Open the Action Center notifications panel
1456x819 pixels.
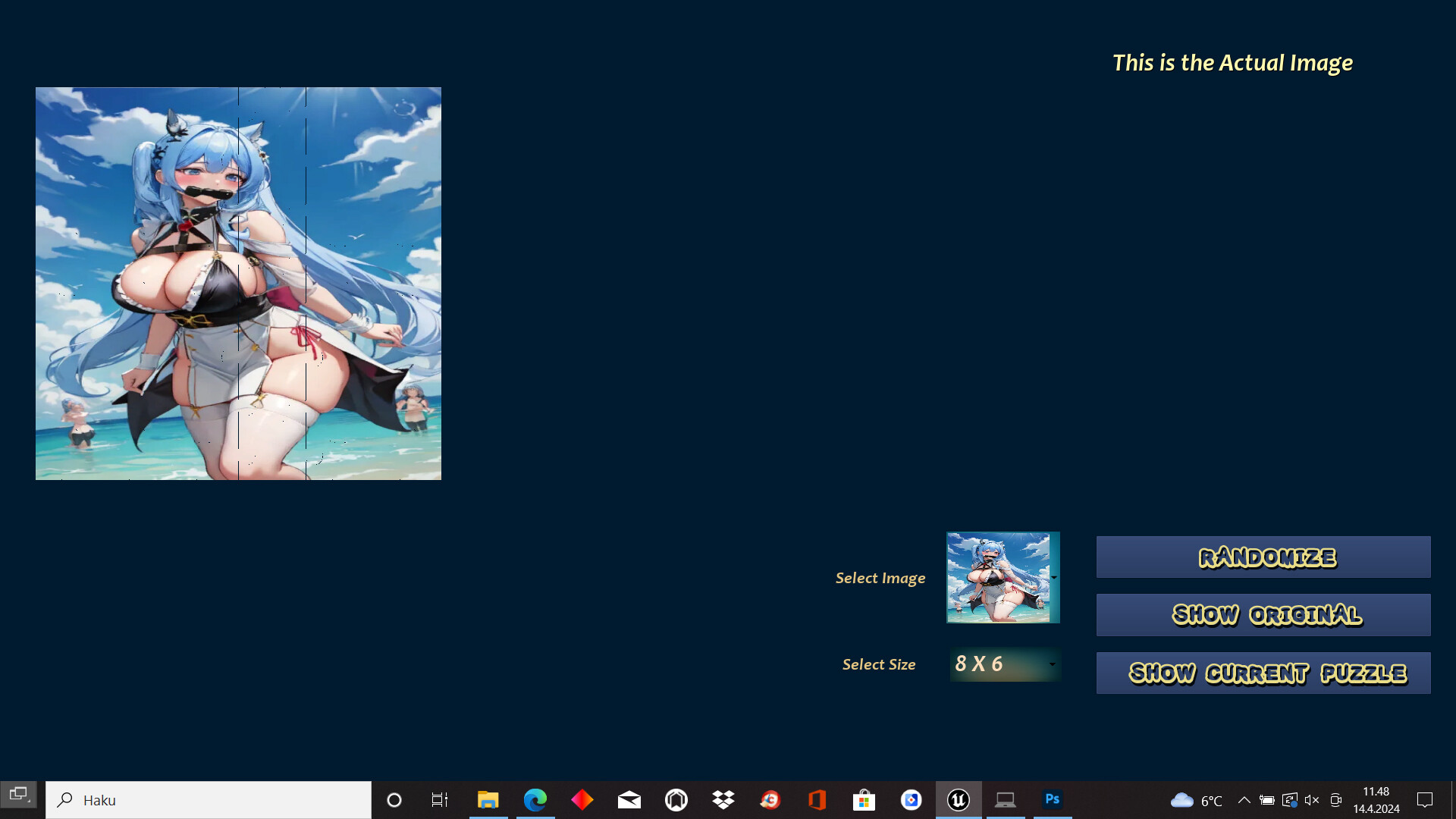[1423, 799]
